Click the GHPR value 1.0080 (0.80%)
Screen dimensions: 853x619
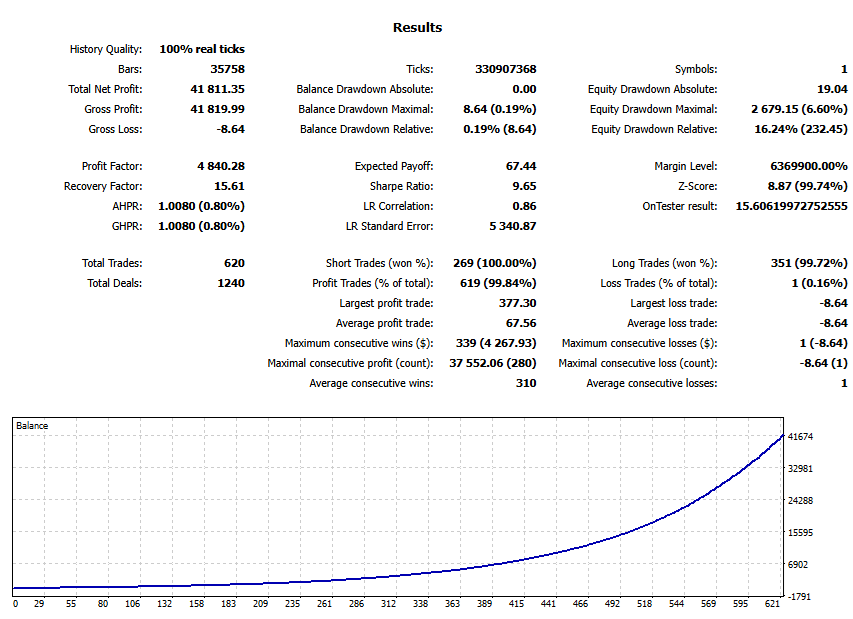[x=201, y=226]
